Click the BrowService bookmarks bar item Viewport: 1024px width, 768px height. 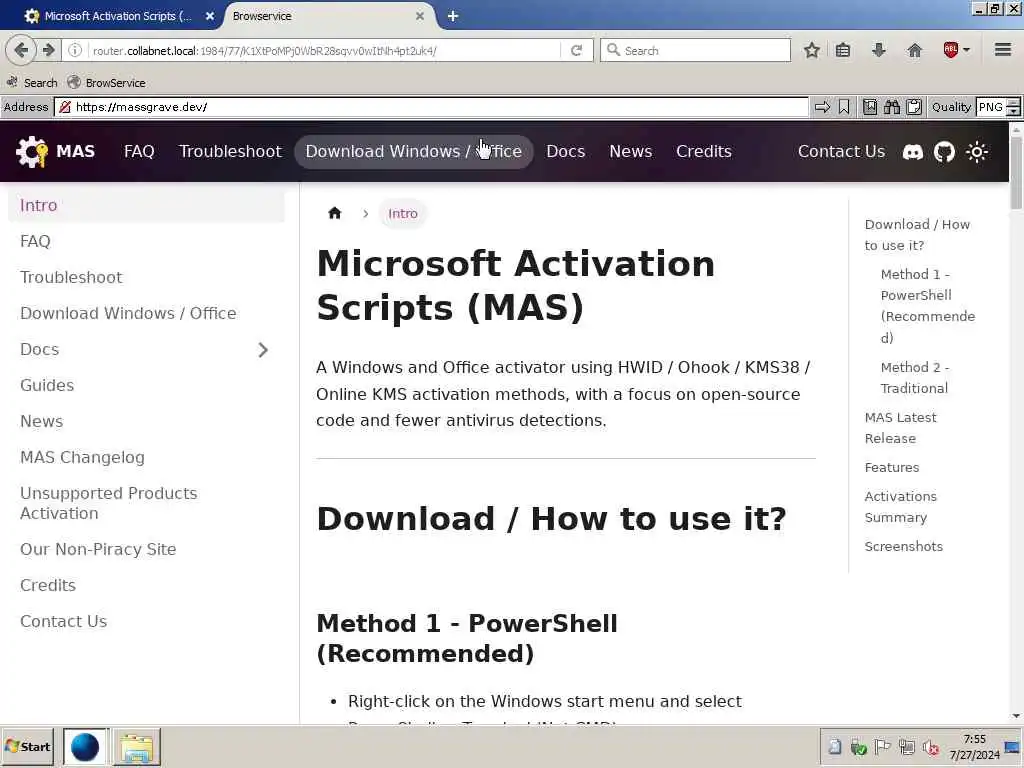click(106, 83)
